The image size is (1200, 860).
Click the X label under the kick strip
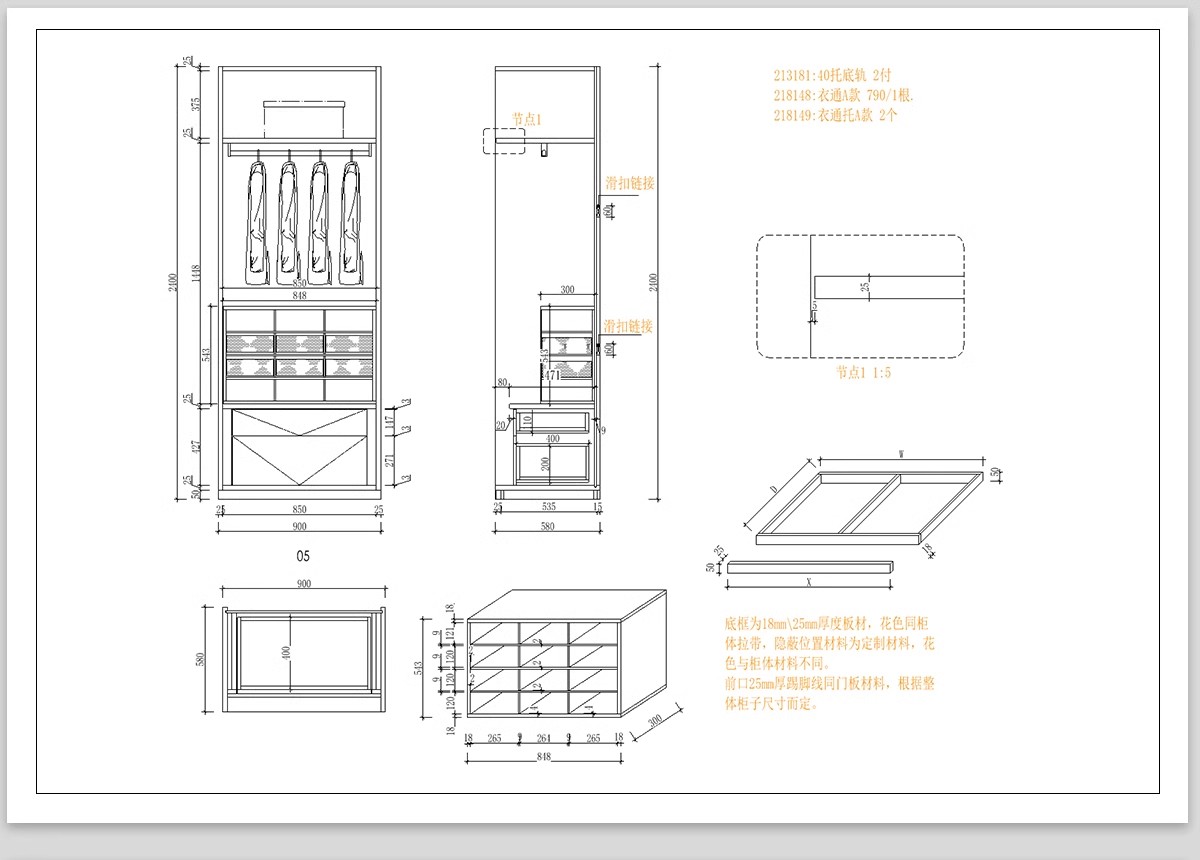pos(807,581)
